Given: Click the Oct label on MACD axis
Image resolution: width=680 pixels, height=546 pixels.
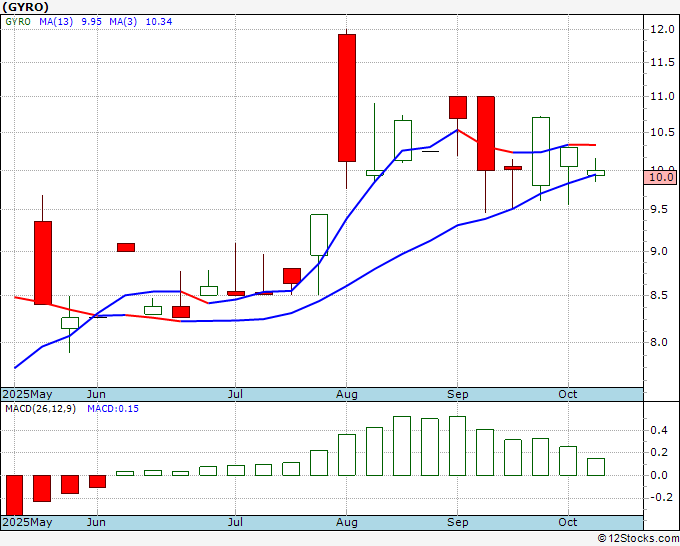Looking at the screenshot, I should (568, 522).
